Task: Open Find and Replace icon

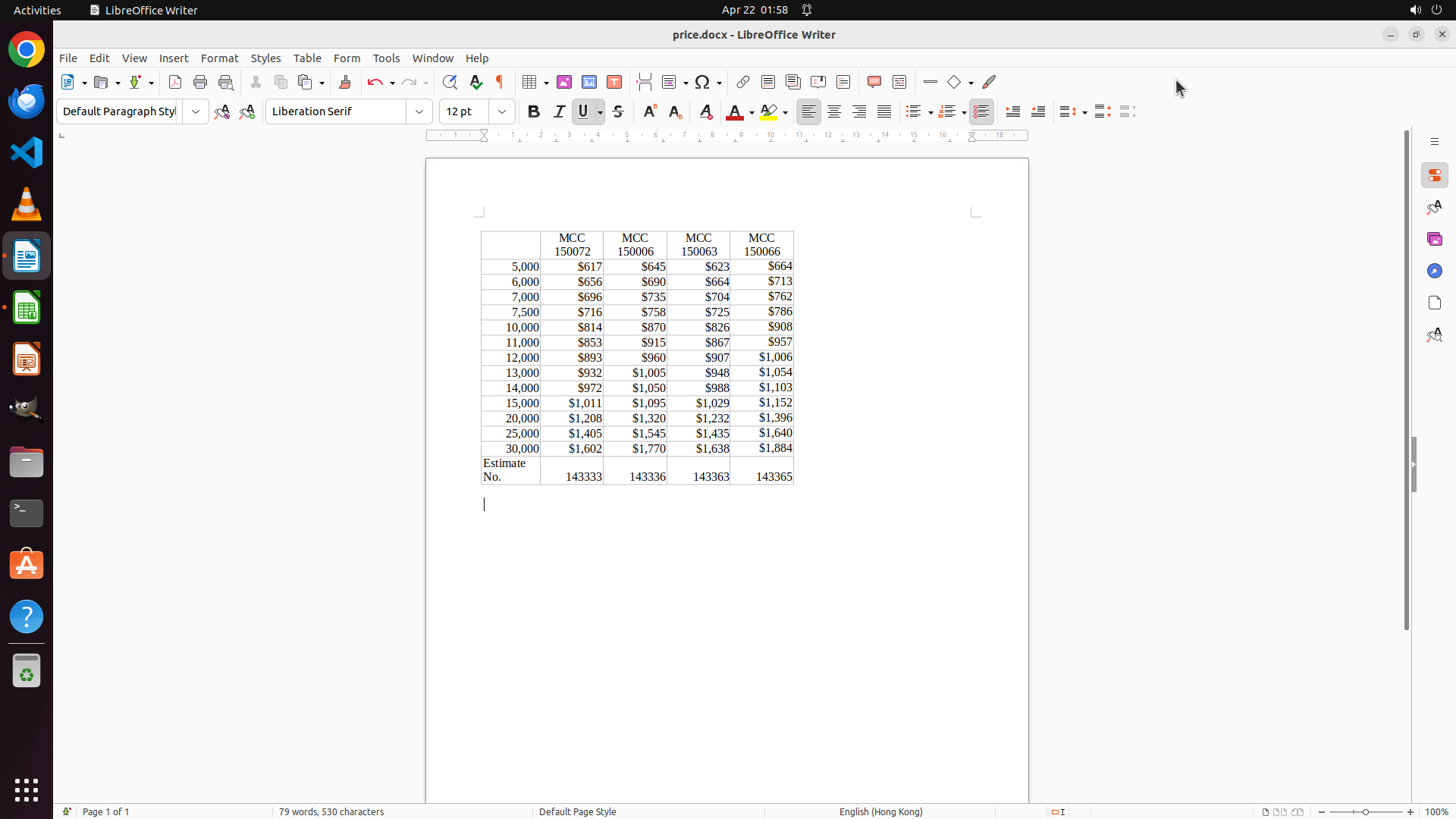Action: 450,82
